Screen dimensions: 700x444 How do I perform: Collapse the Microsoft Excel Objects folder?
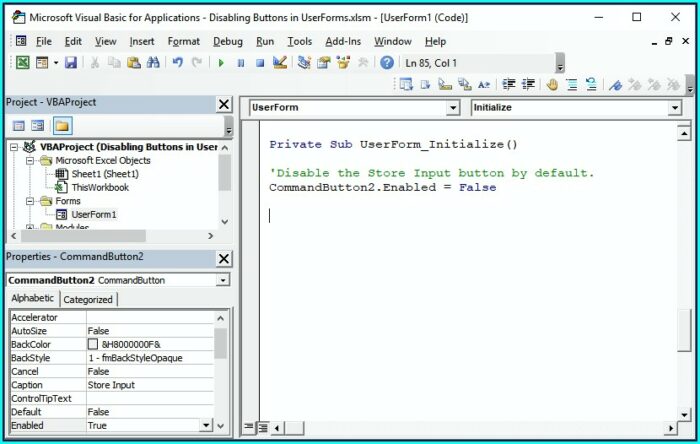coord(30,161)
